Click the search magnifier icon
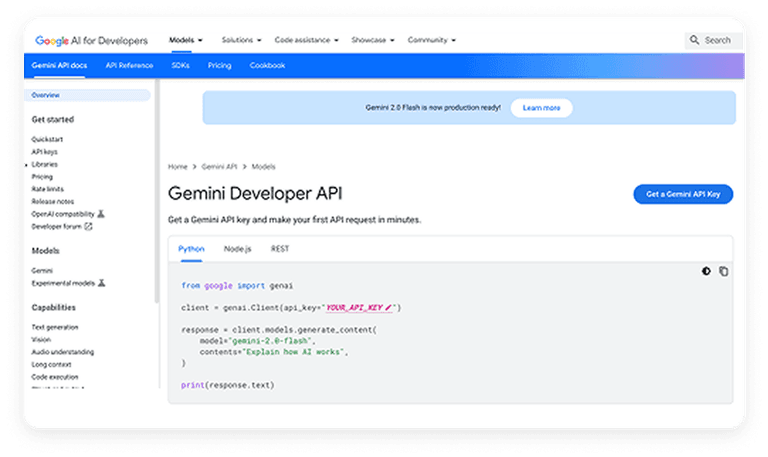The image size is (768, 457). 694,40
